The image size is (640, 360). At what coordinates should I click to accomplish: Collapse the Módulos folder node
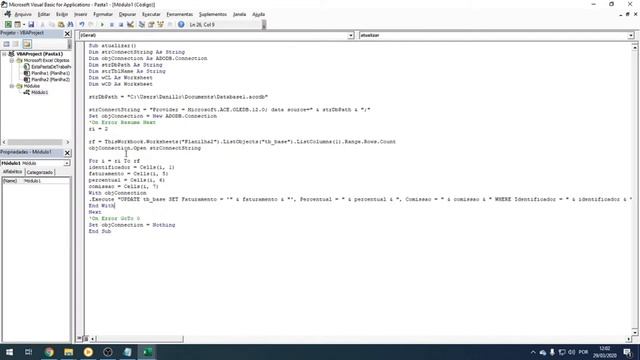click(x=12, y=86)
